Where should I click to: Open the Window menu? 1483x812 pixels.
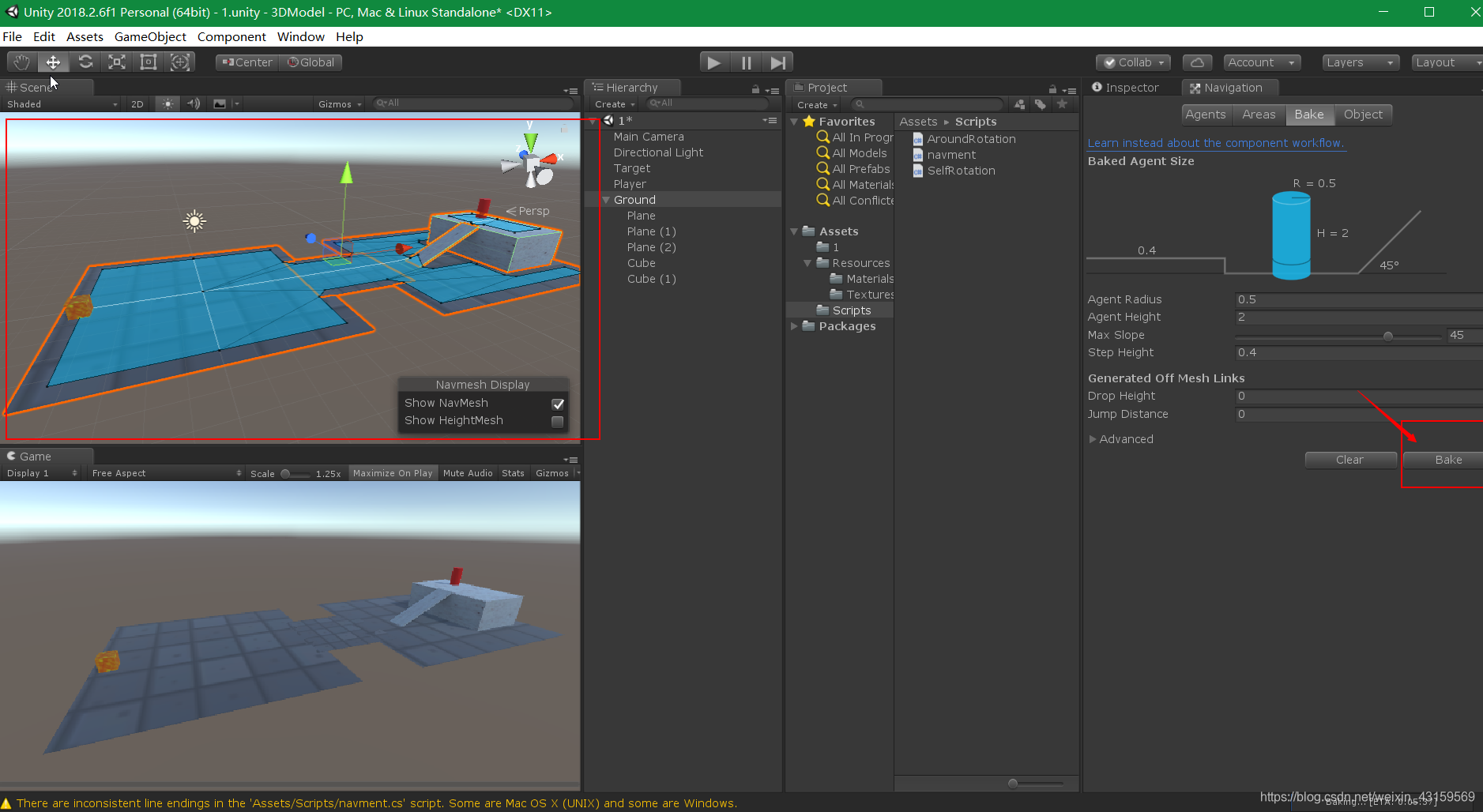(300, 36)
